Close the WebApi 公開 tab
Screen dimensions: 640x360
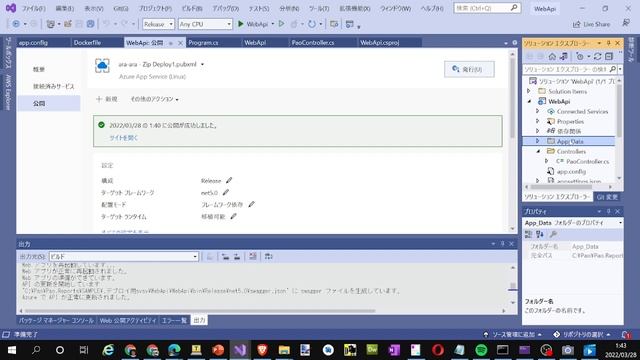point(180,43)
